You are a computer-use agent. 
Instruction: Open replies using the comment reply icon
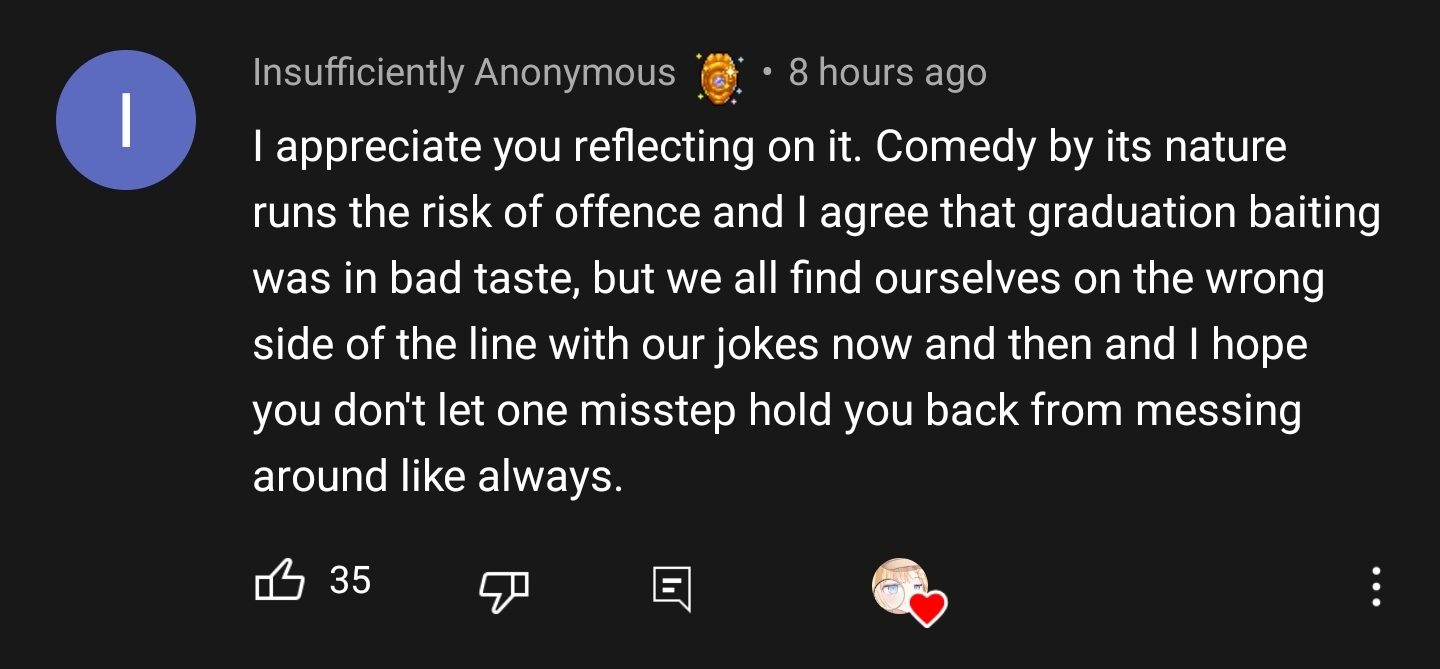pos(672,588)
